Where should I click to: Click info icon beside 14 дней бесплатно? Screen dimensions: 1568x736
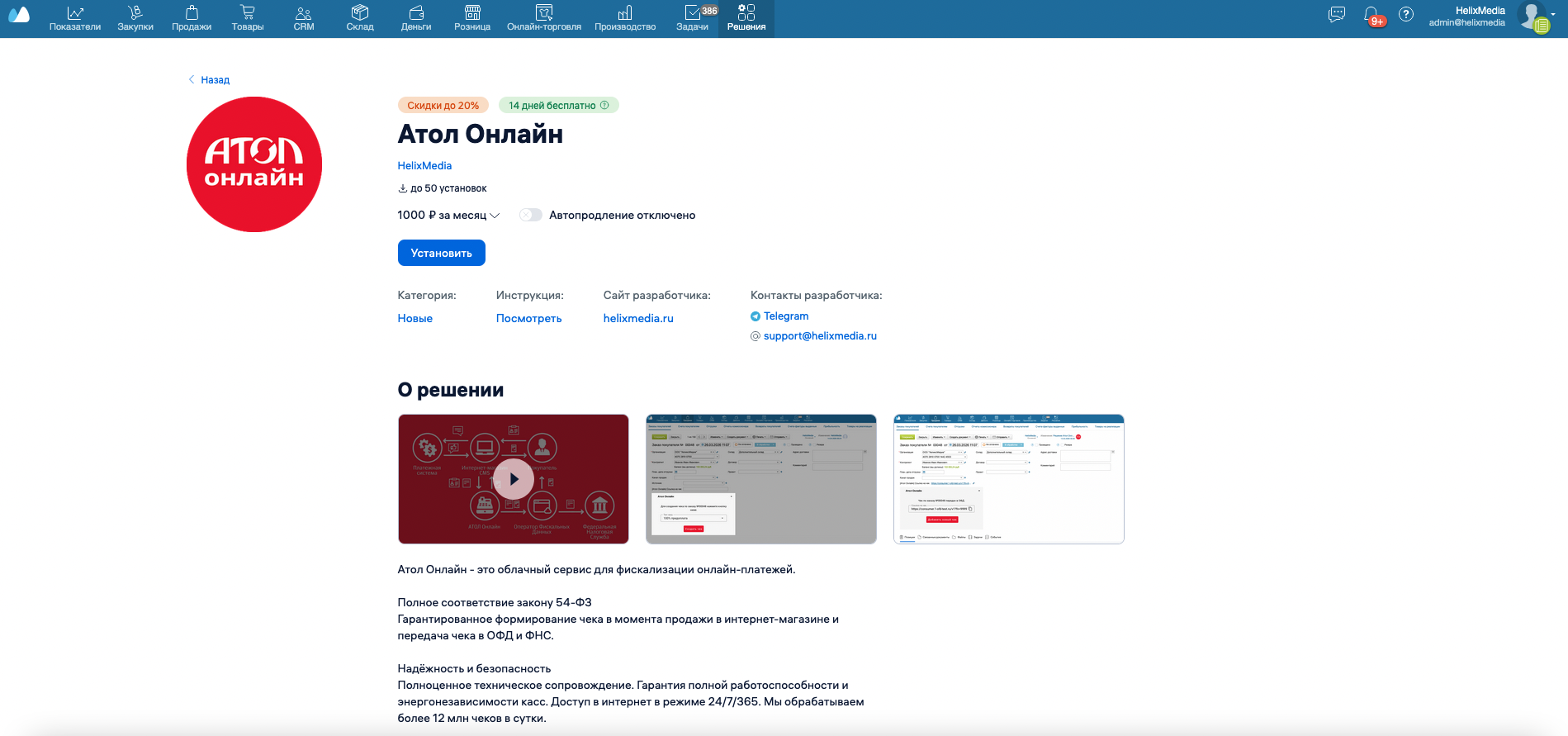coord(604,105)
